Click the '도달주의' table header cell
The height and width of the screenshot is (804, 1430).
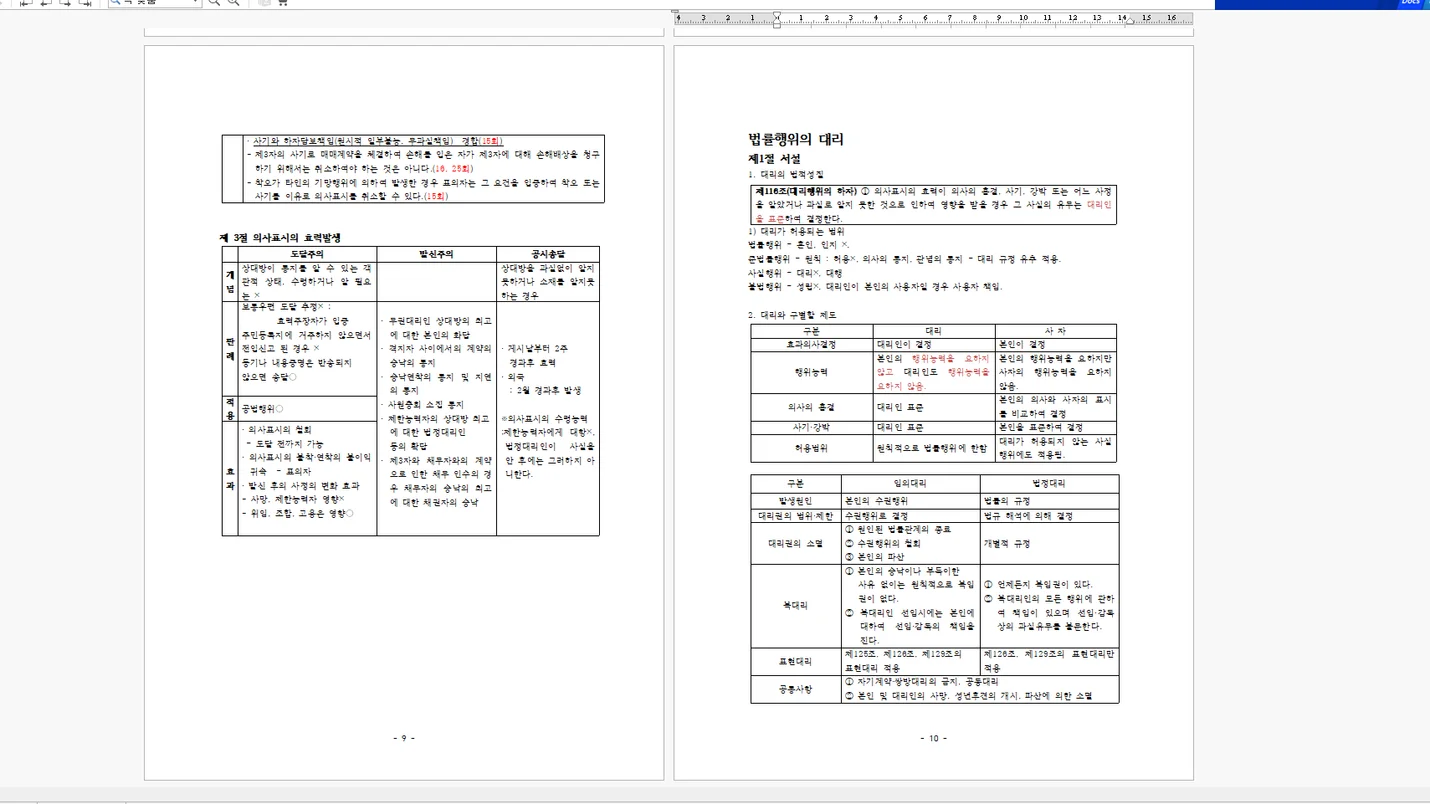pyautogui.click(x=307, y=254)
